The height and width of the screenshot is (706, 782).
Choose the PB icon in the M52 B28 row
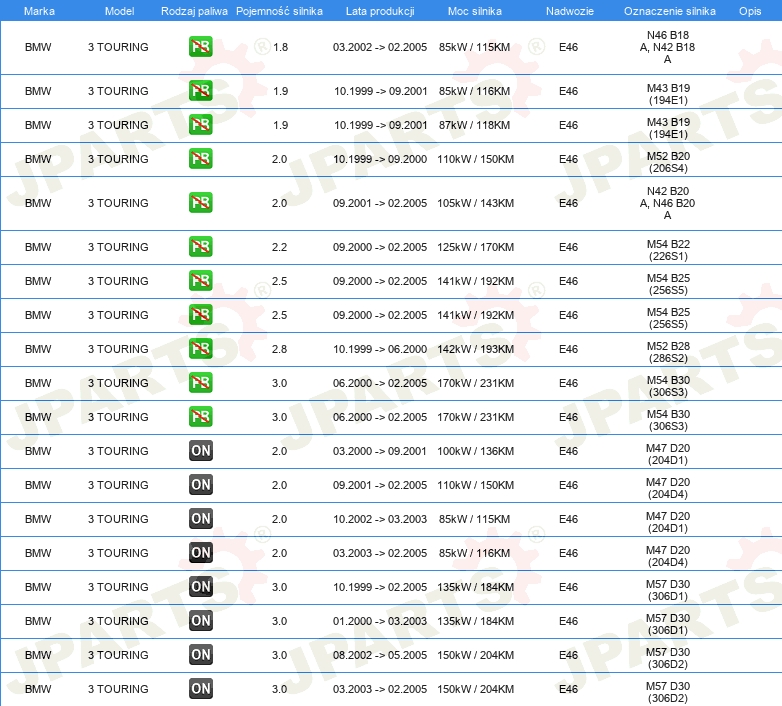(200, 349)
